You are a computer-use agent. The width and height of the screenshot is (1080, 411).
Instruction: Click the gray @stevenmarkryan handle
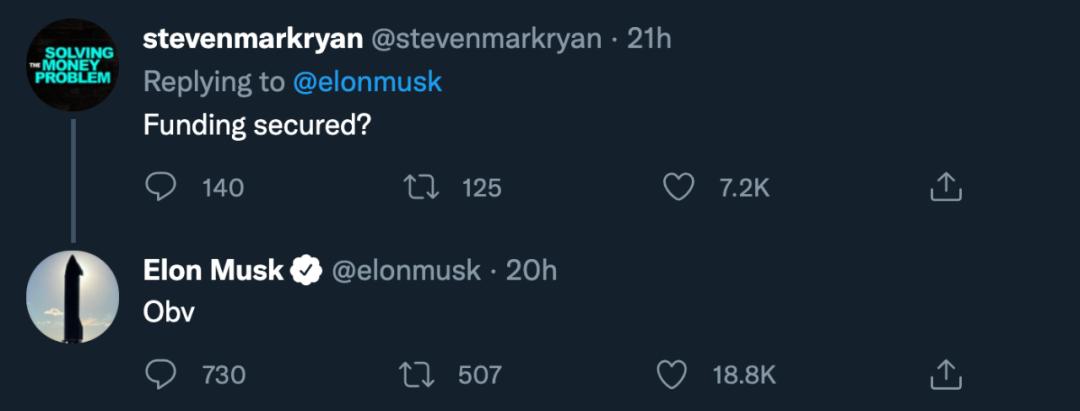[x=487, y=39]
